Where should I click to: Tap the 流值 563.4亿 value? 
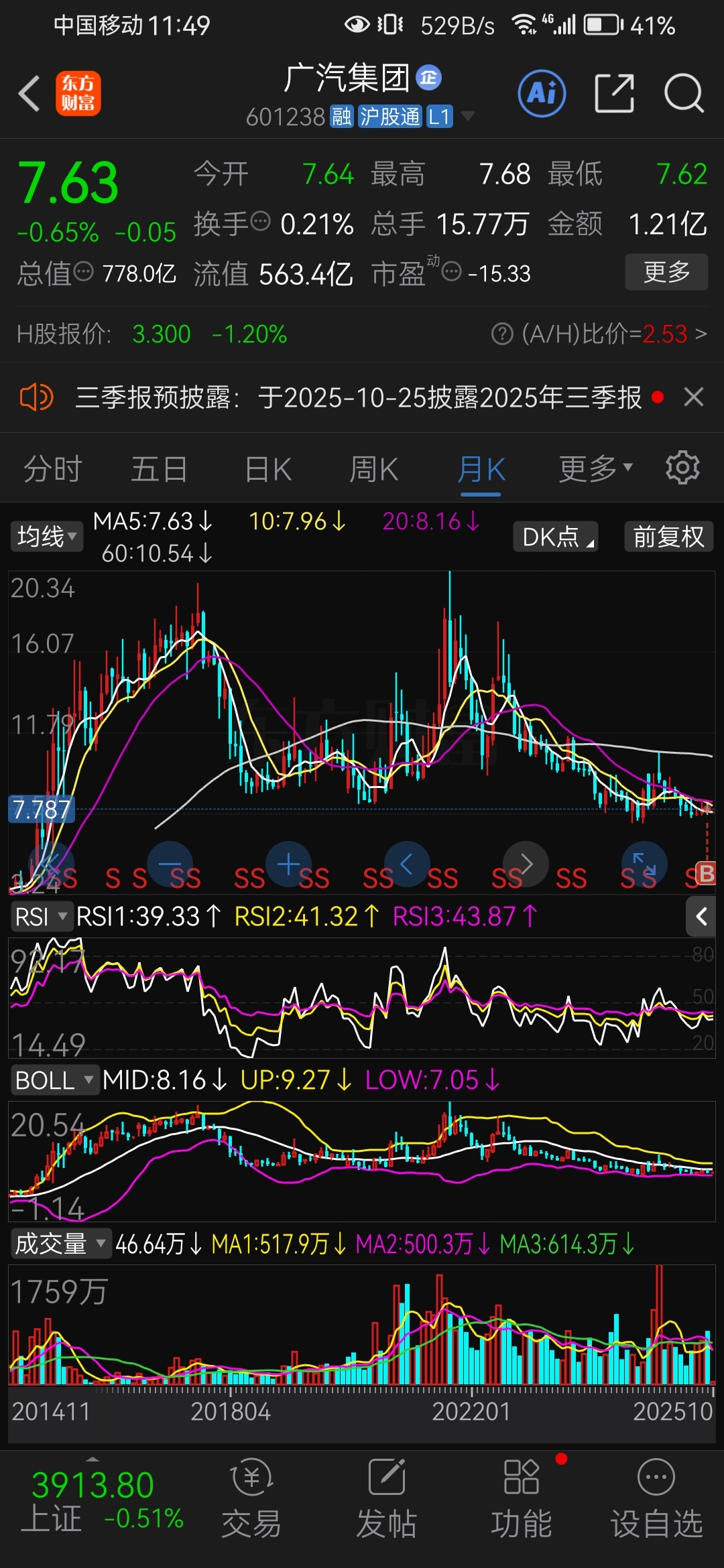[x=306, y=273]
